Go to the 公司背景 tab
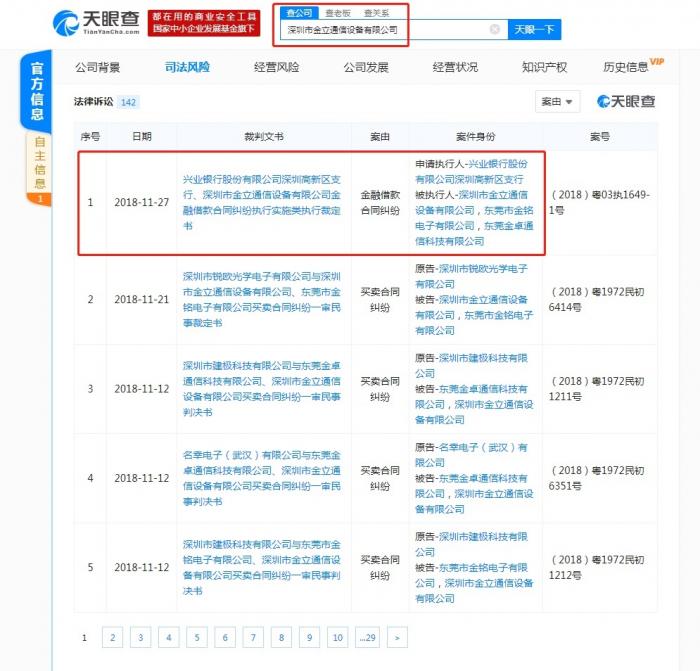Image resolution: width=700 pixels, height=671 pixels. 98,67
